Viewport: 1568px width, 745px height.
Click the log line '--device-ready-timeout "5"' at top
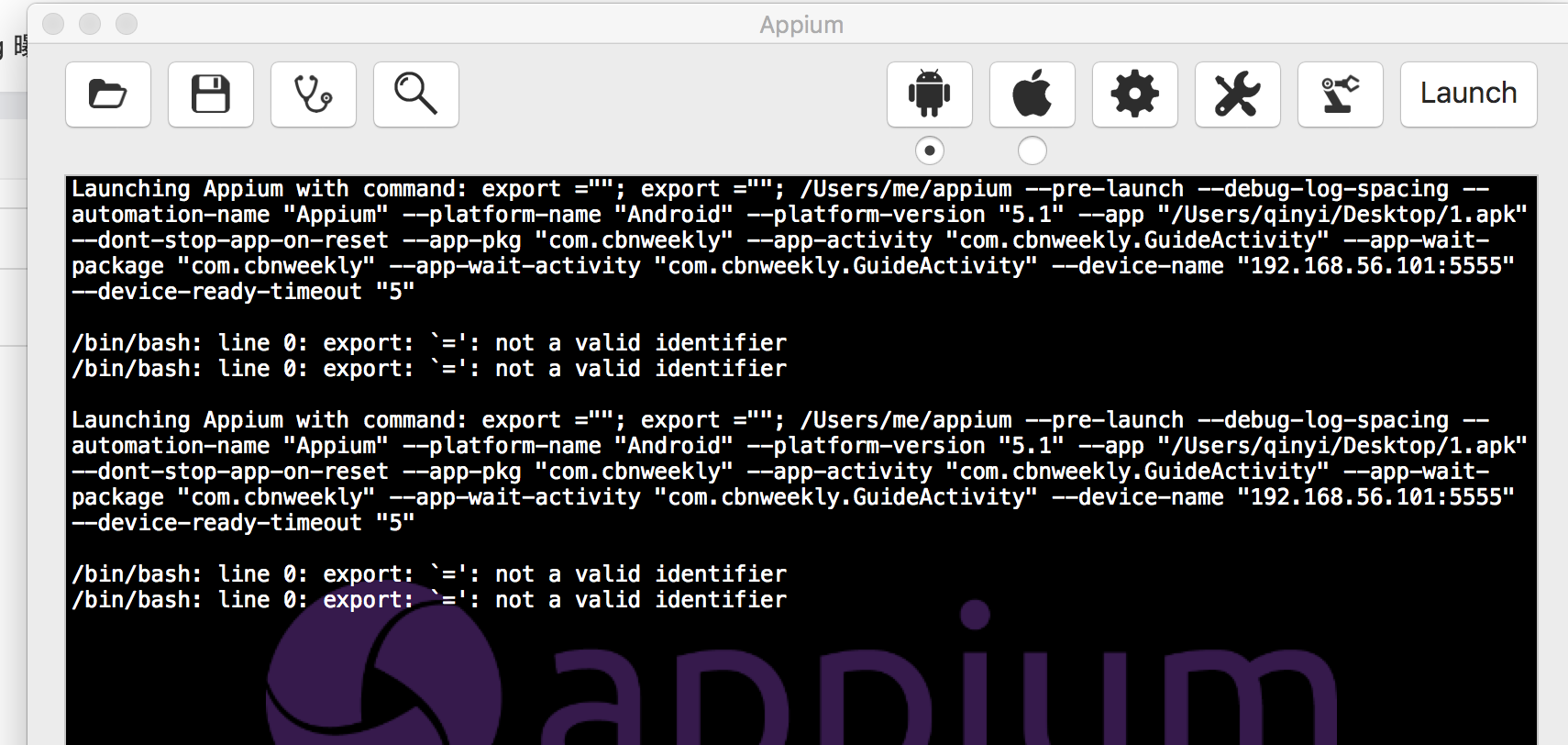pyautogui.click(x=243, y=292)
